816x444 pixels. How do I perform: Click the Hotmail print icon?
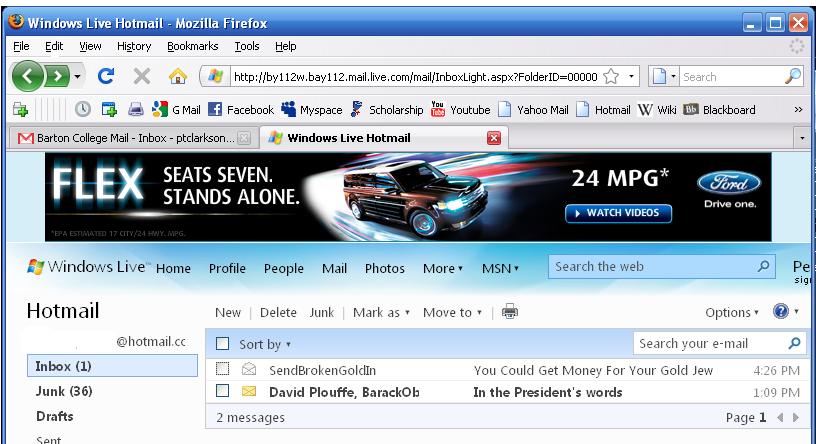point(510,312)
